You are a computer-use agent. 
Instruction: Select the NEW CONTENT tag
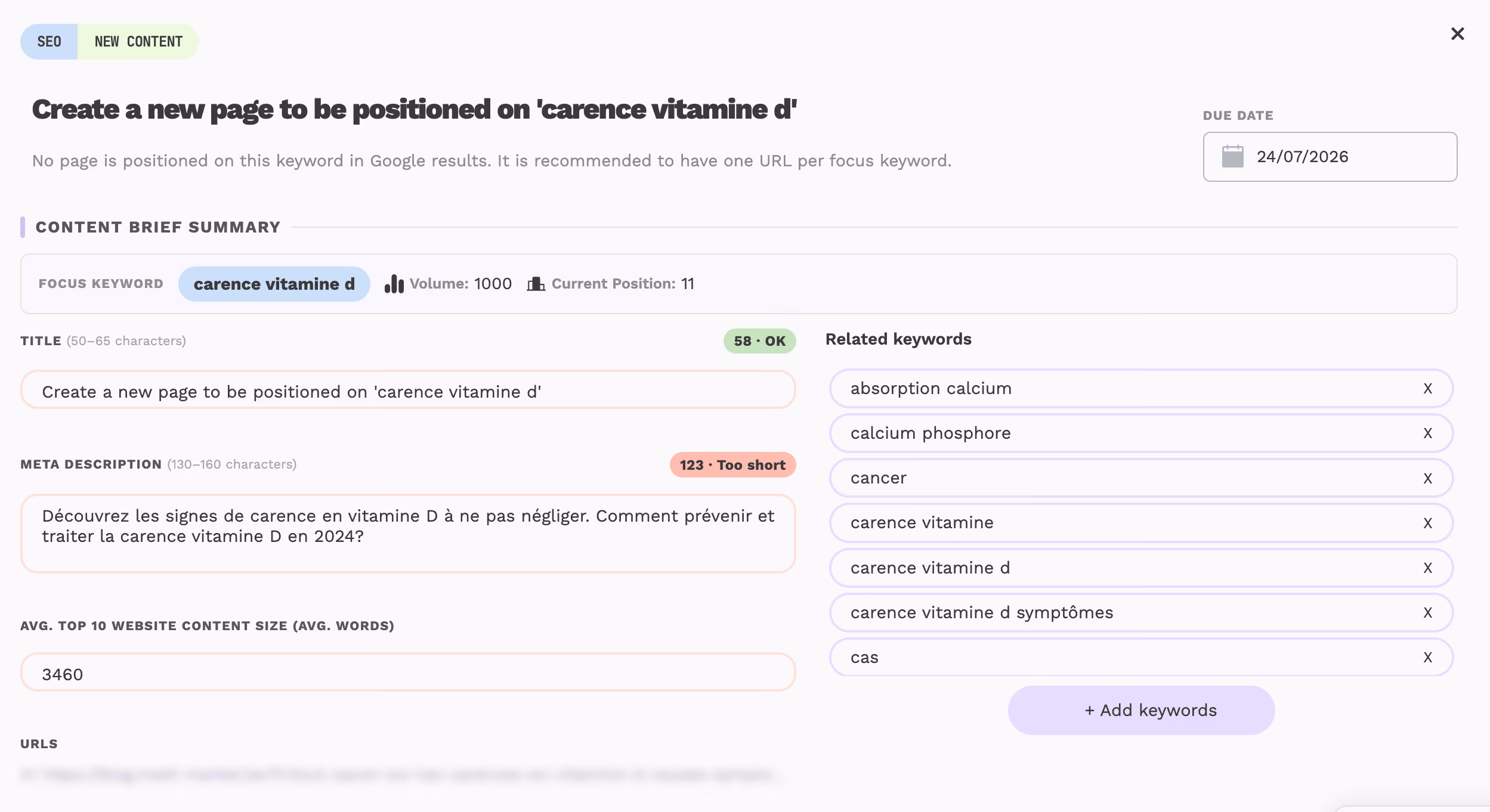[x=138, y=42]
